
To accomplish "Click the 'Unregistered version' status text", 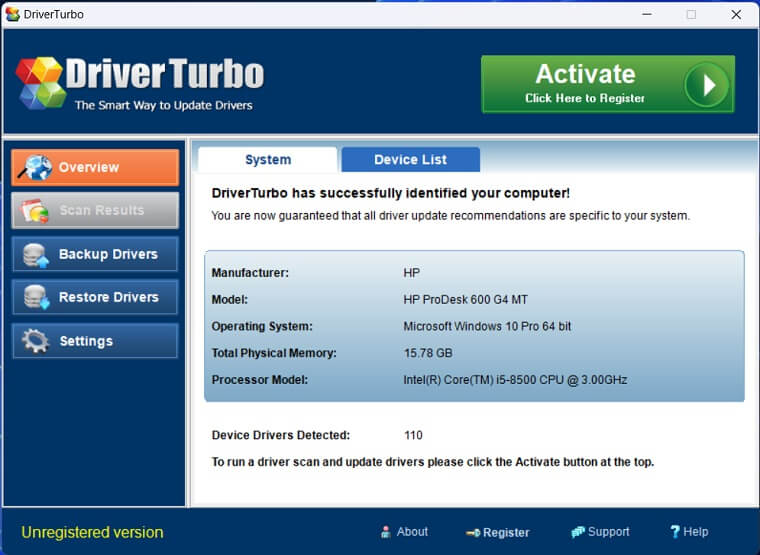I will coord(92,532).
